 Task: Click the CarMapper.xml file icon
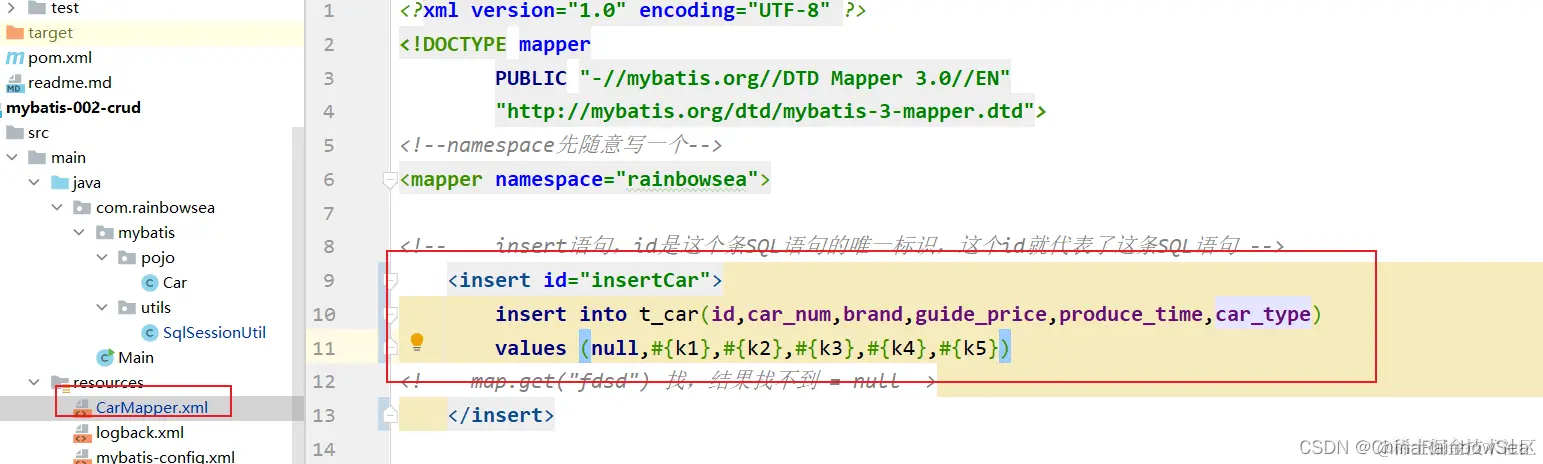pyautogui.click(x=82, y=408)
